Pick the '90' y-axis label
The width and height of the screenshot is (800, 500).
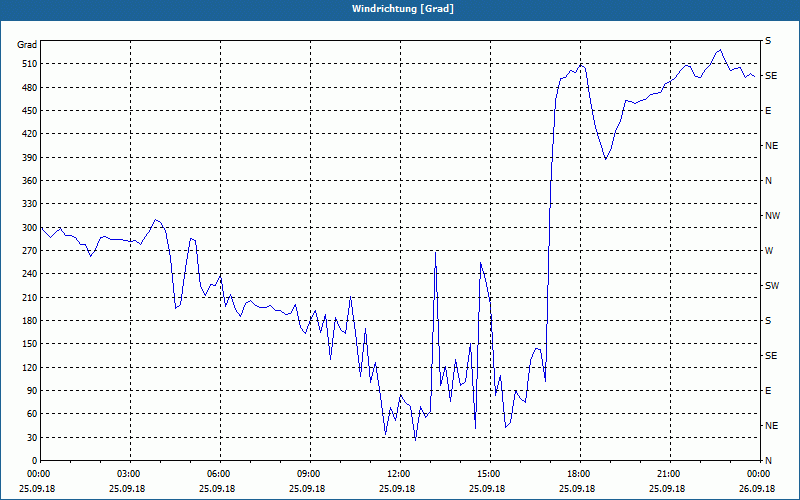tap(32, 391)
